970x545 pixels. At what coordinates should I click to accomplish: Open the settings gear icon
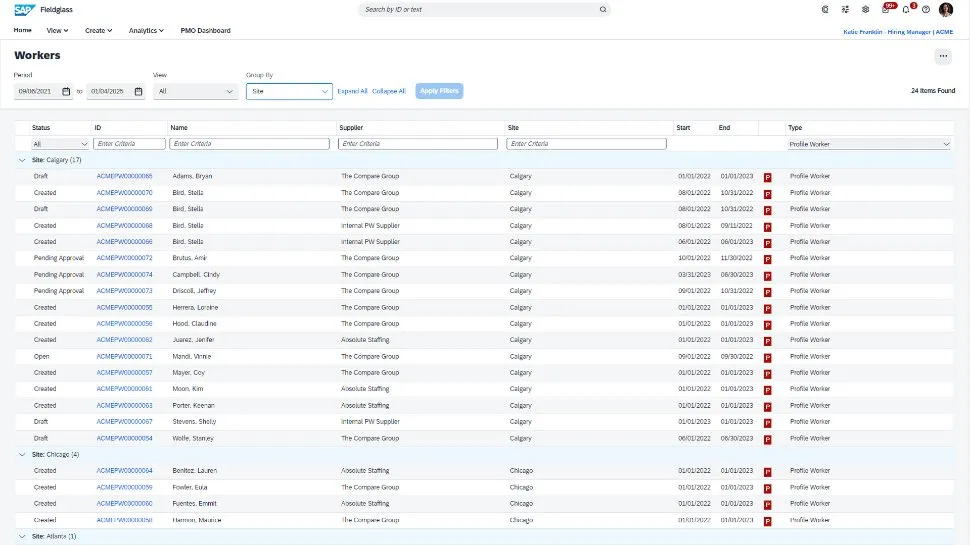pyautogui.click(x=865, y=9)
